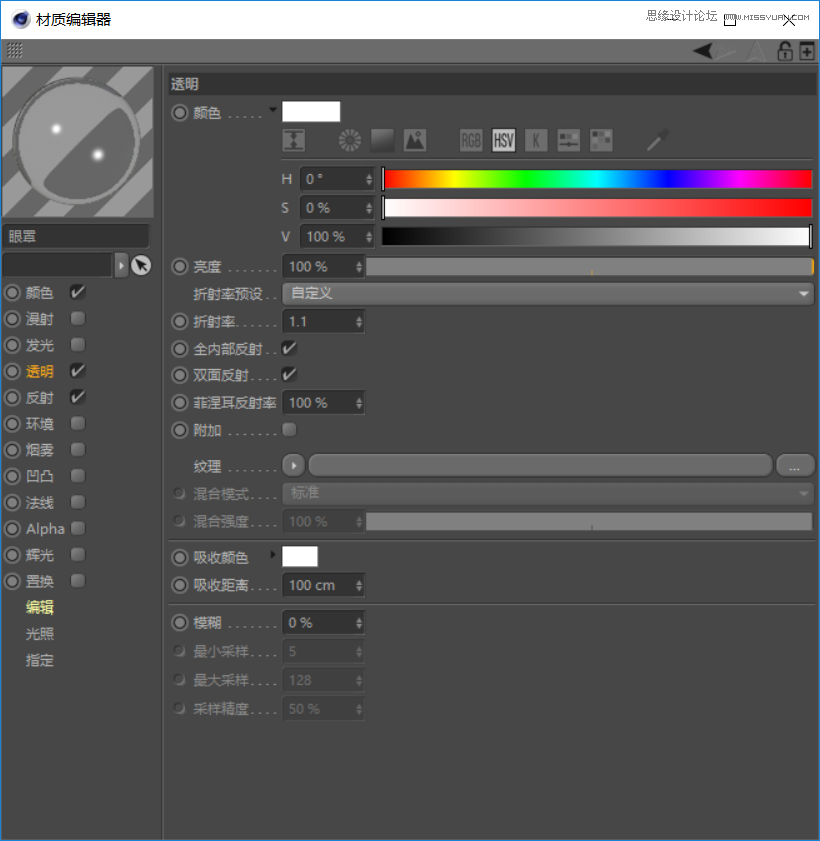820x841 pixels.
Task: Switch to the 光照 tab
Action: [40, 633]
